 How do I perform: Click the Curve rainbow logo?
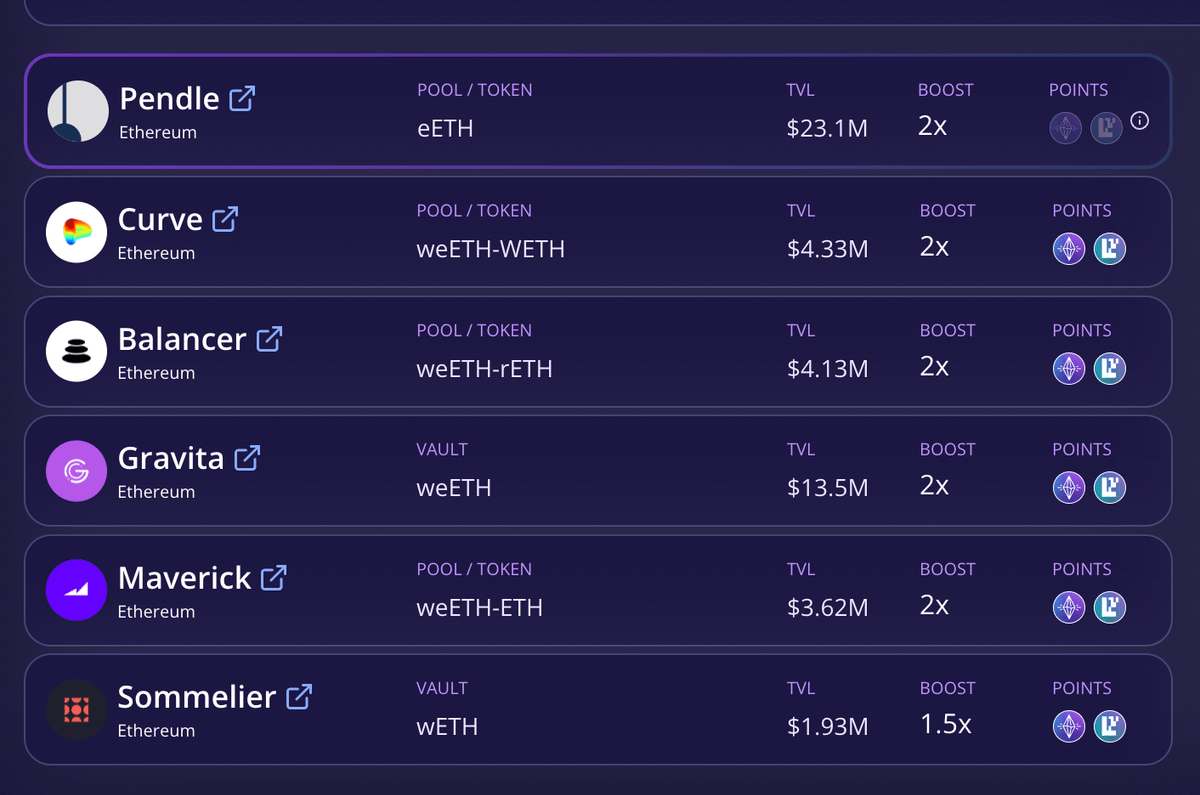[x=76, y=232]
